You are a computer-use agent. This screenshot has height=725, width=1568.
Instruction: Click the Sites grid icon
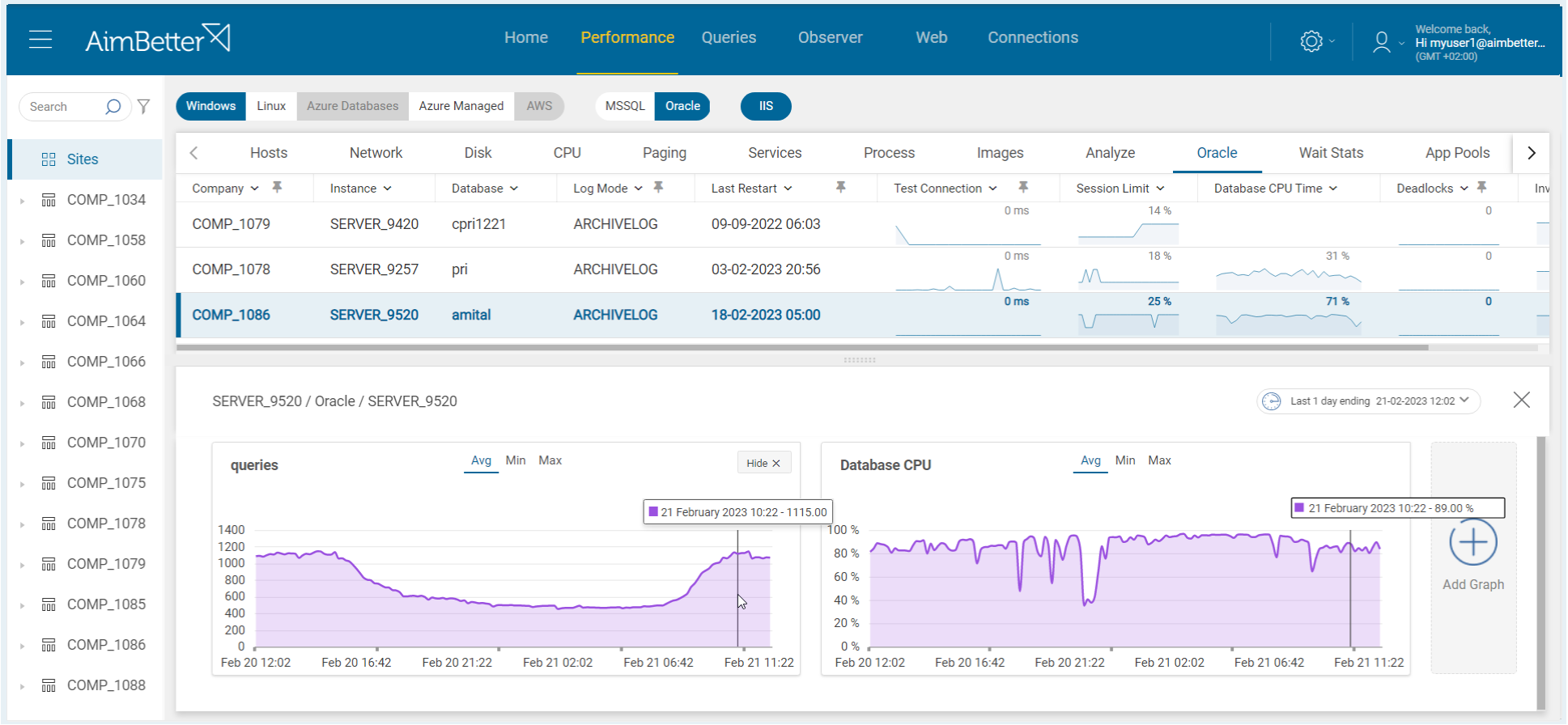pos(49,159)
